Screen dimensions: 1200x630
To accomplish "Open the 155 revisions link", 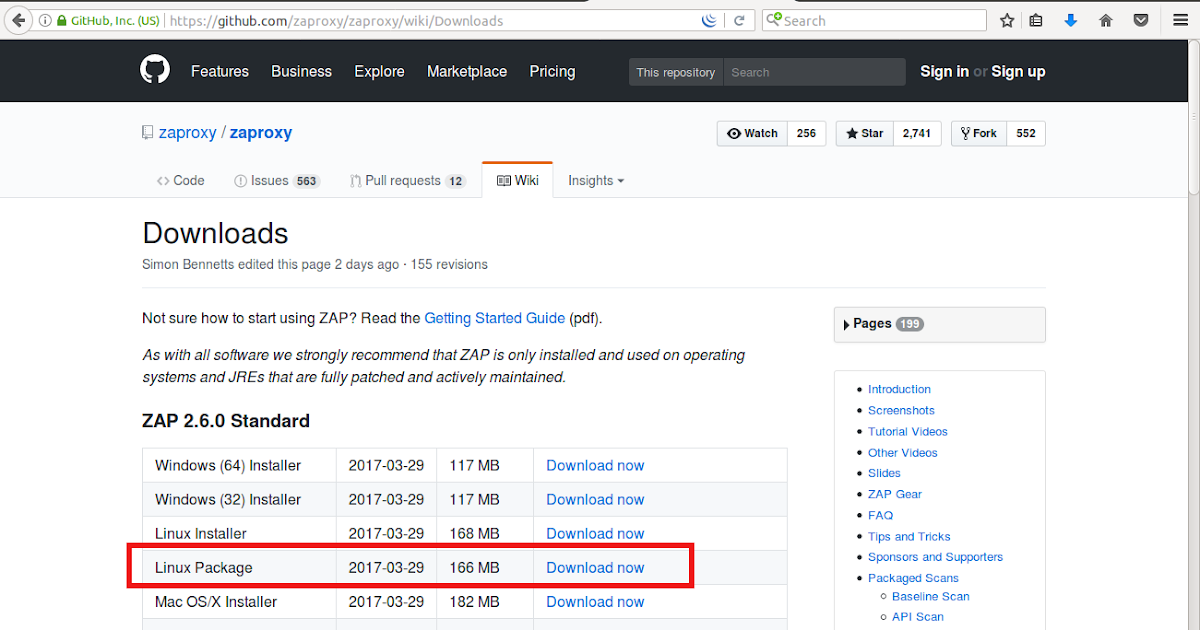I will click(x=449, y=264).
